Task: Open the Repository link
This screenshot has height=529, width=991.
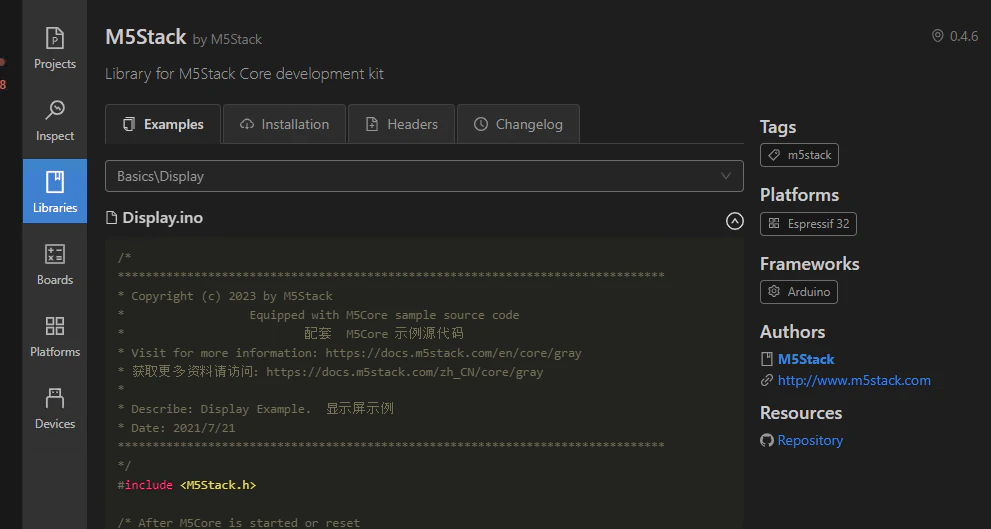Action: point(810,441)
